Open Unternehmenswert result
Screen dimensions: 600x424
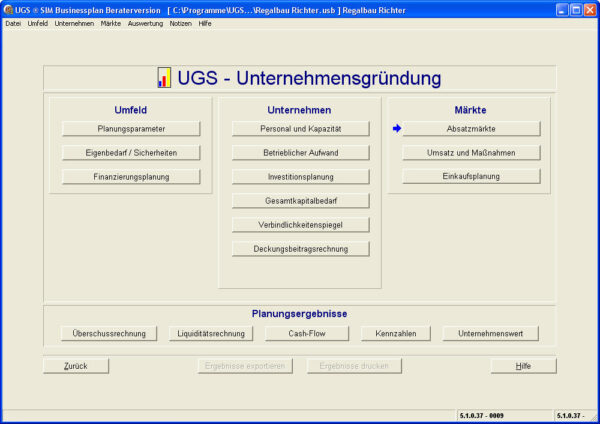[491, 333]
